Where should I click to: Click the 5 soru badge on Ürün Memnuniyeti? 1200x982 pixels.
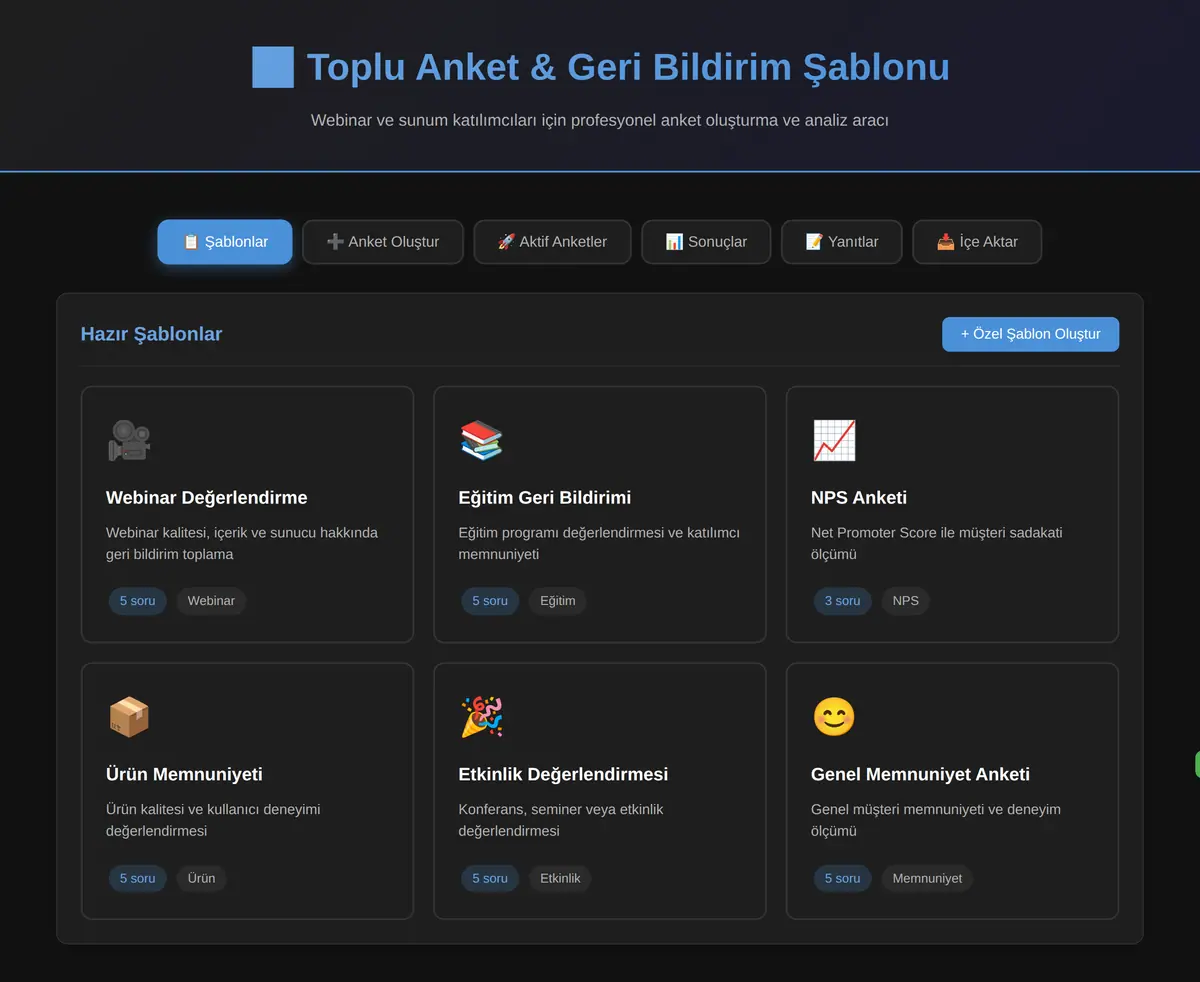138,878
